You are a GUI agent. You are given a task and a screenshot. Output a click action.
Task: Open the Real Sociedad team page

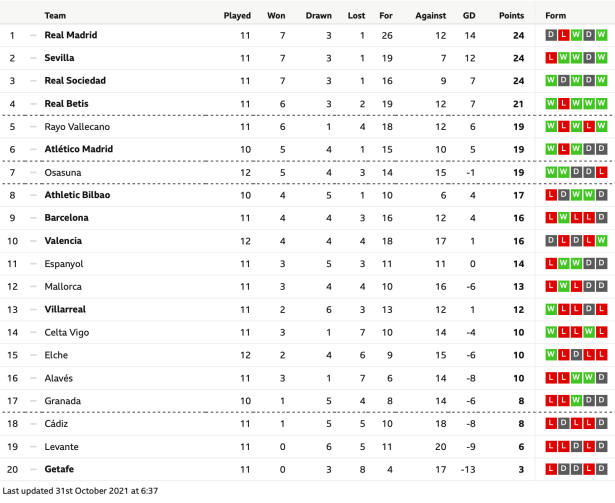75,81
